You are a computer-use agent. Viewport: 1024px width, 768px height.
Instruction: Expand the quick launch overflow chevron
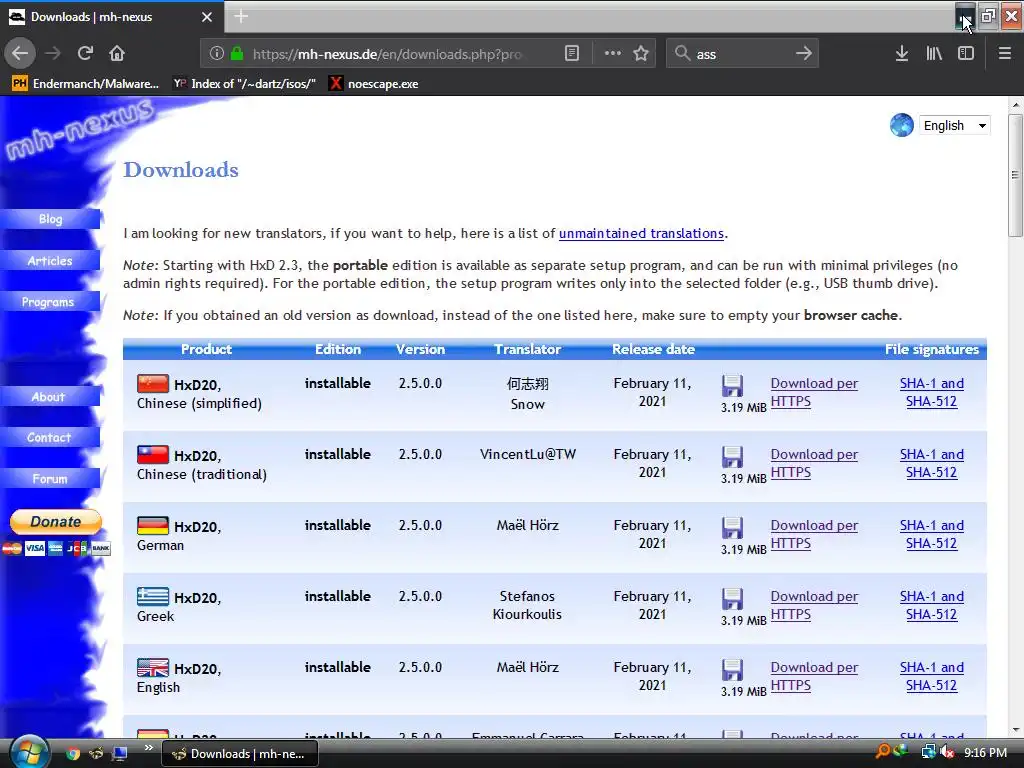coord(148,748)
